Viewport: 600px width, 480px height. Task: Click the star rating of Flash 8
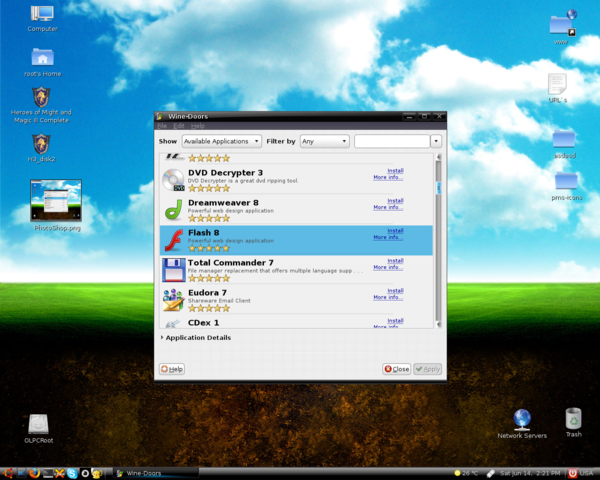(x=209, y=248)
